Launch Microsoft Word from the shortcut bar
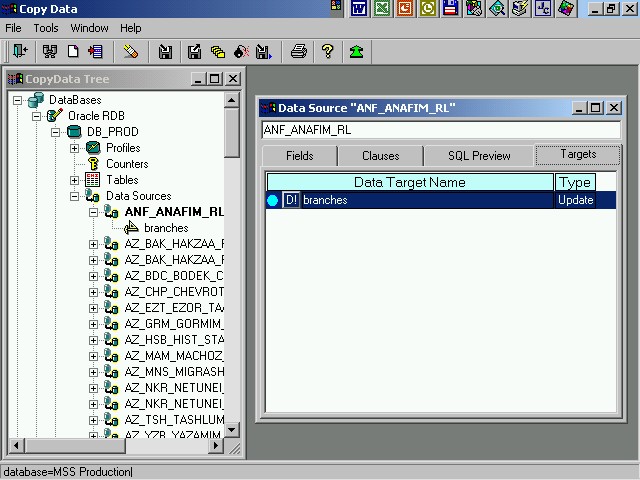Viewport: 640px width, 480px height. pos(358,9)
